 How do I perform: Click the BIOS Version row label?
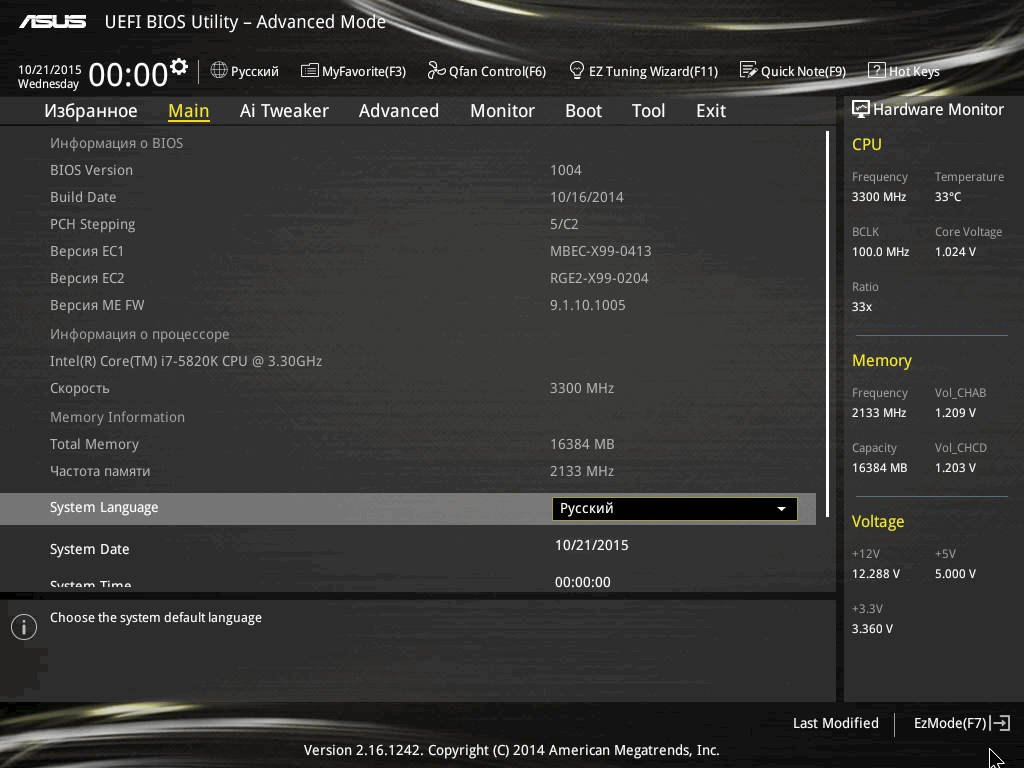click(91, 170)
